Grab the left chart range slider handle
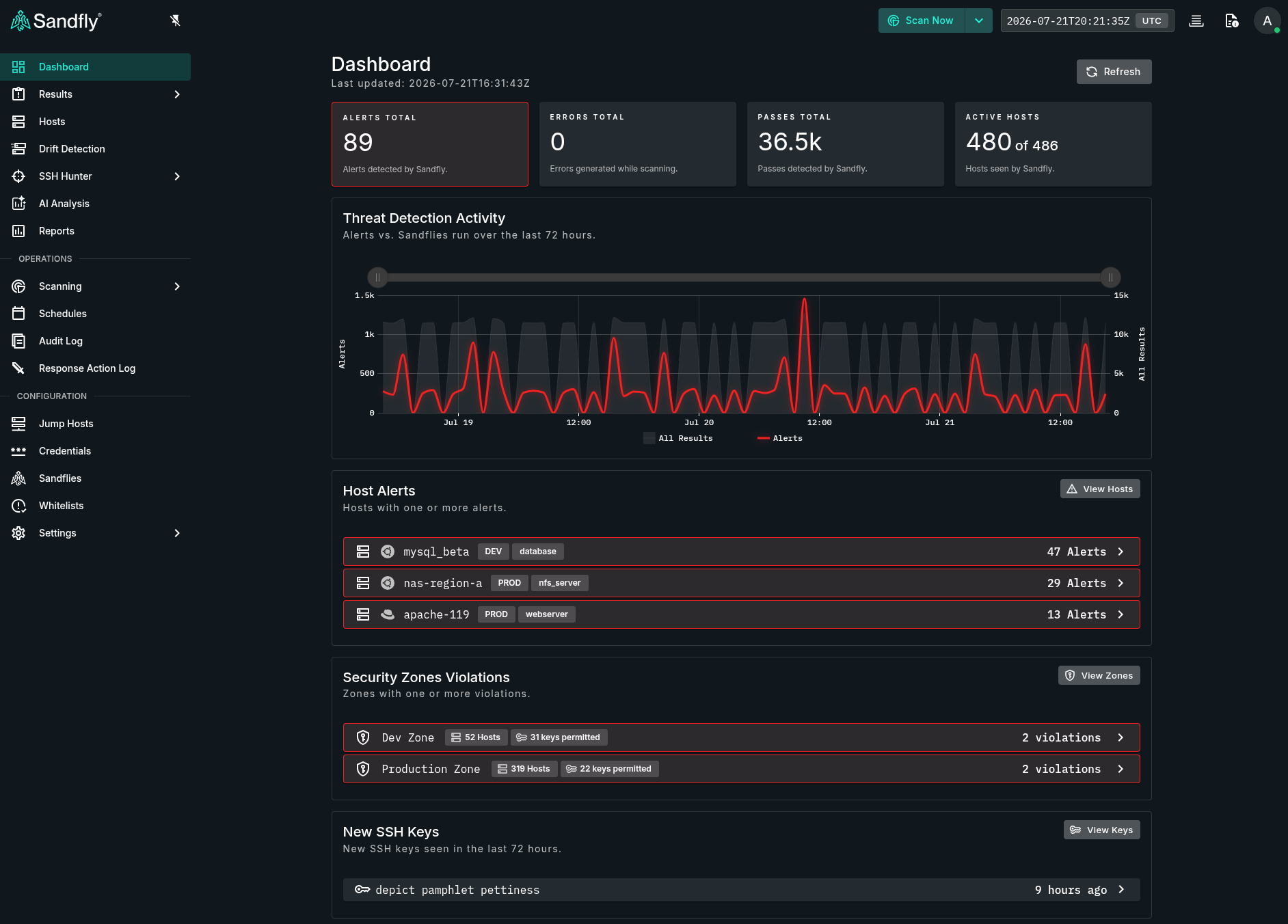 click(377, 277)
